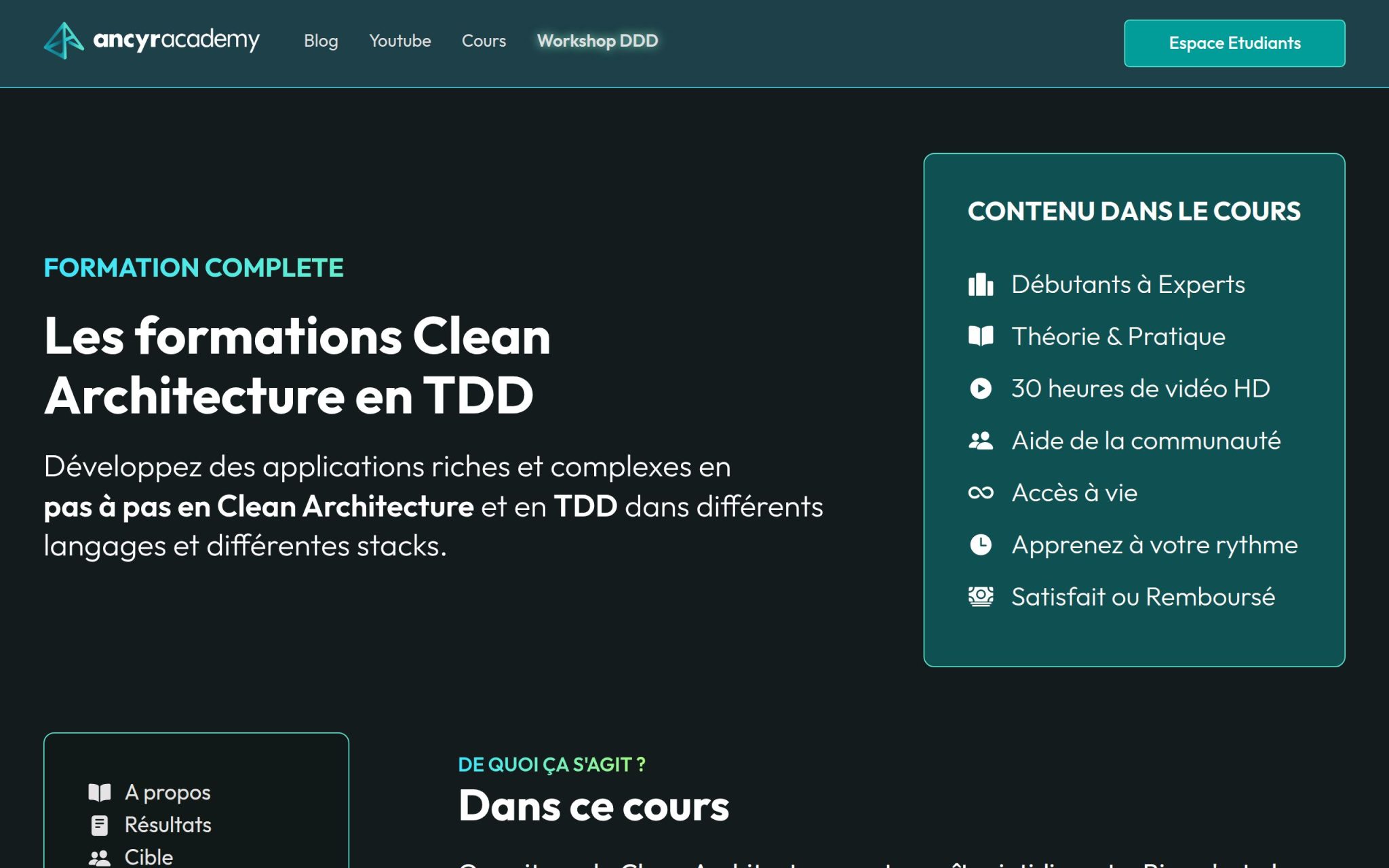
Task: Click the Ancyr Academy logo icon
Action: pyautogui.click(x=63, y=42)
